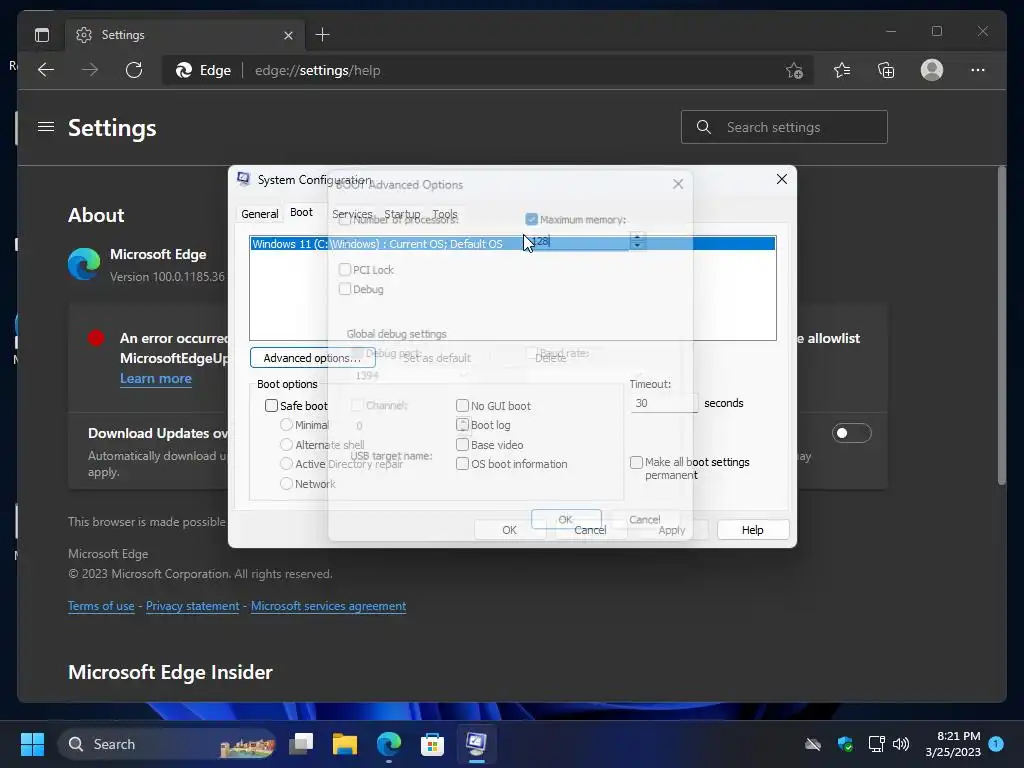
Task: Add this page to favorites star icon
Action: tap(794, 70)
